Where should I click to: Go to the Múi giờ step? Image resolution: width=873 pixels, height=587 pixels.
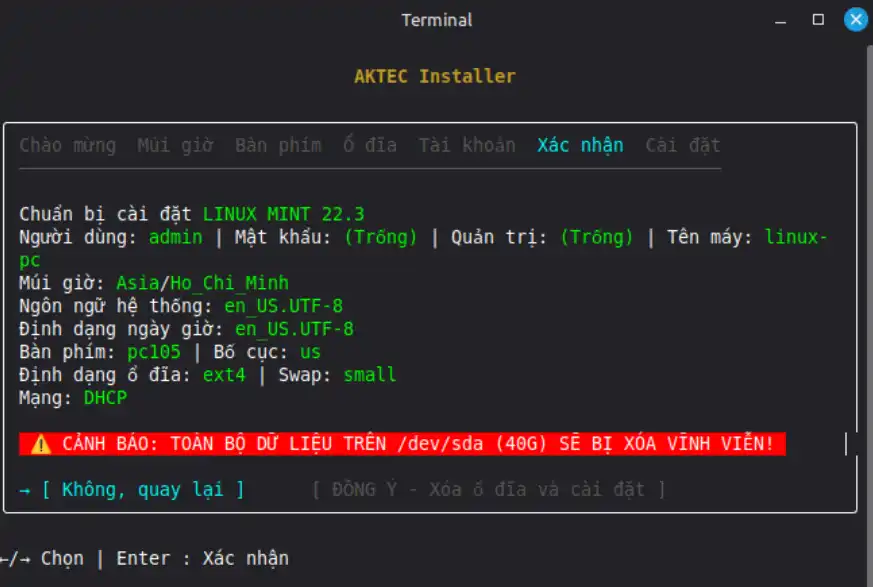(175, 145)
